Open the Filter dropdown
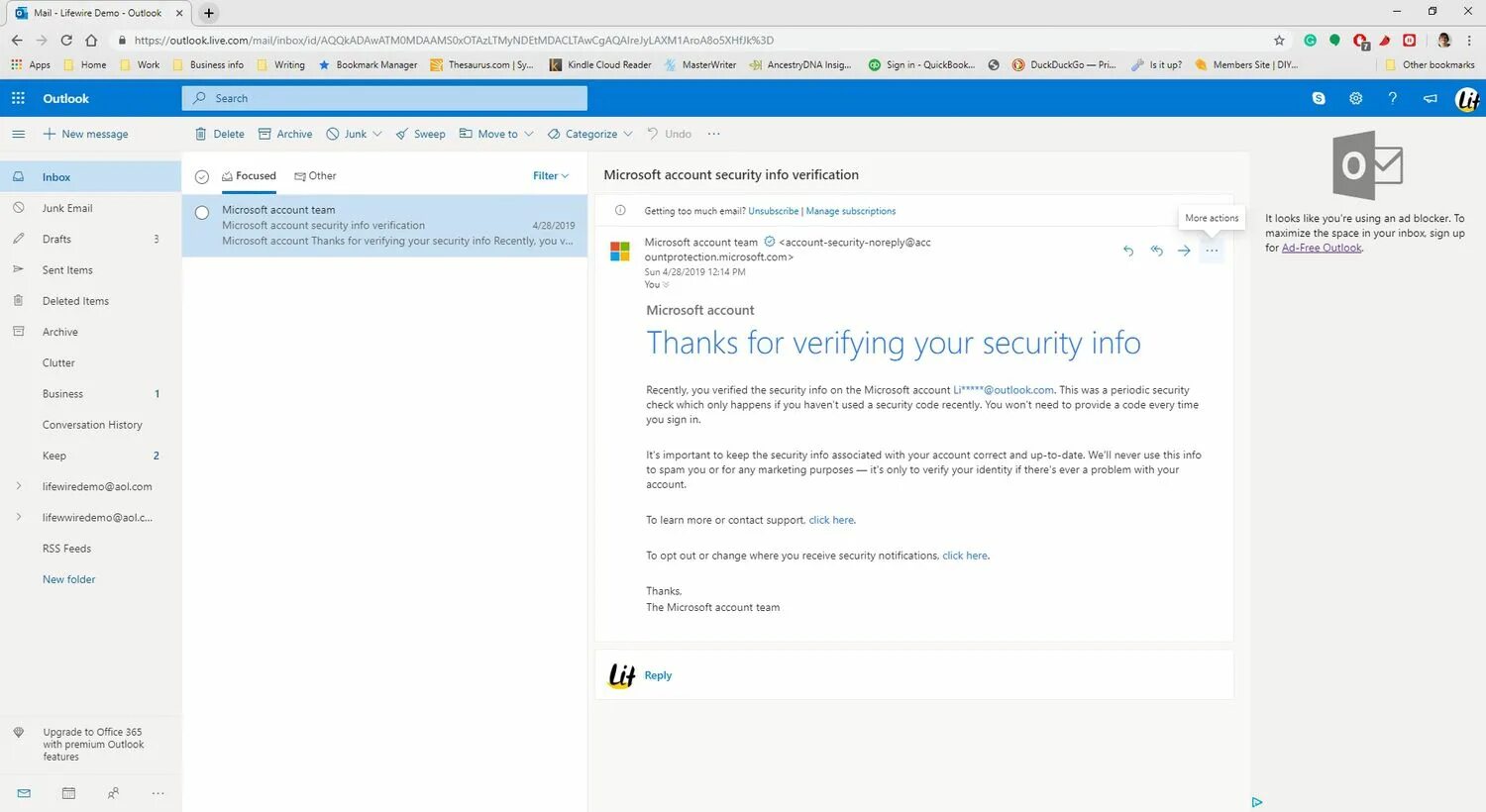This screenshot has width=1486, height=812. click(x=551, y=175)
